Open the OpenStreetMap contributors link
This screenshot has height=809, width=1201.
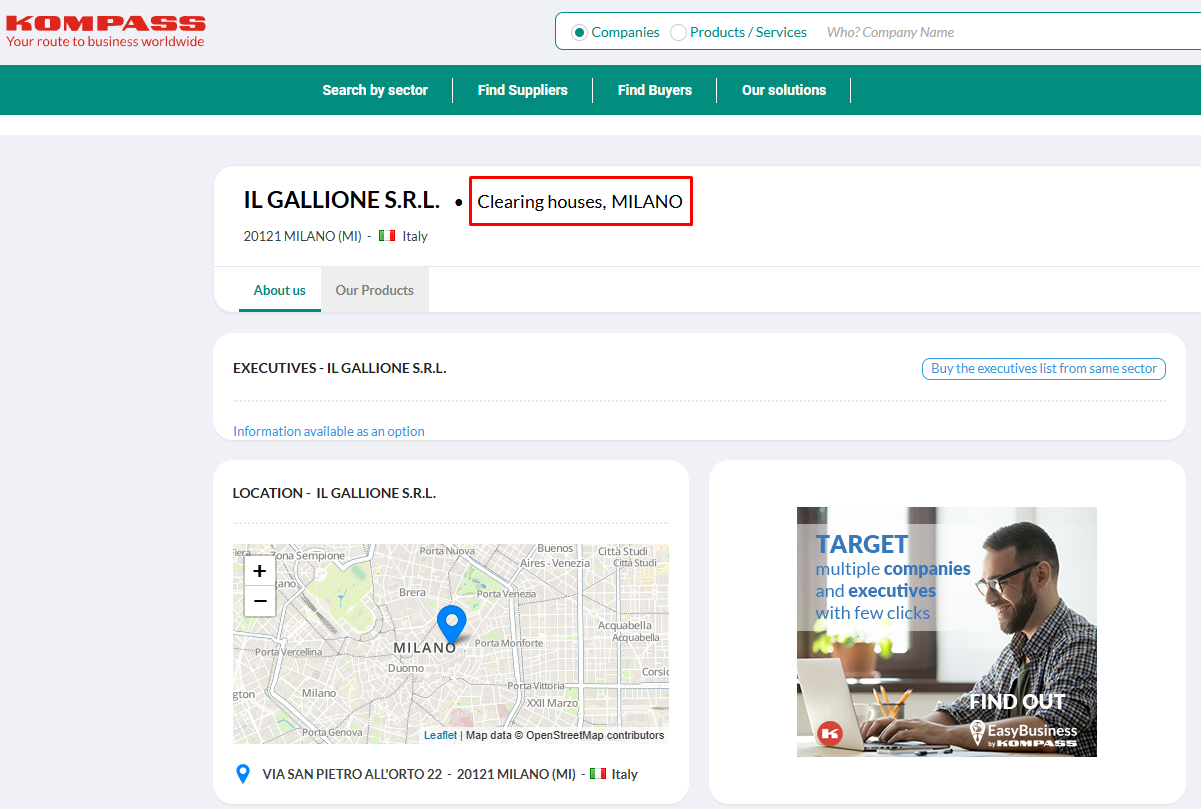pyautogui.click(x=595, y=735)
